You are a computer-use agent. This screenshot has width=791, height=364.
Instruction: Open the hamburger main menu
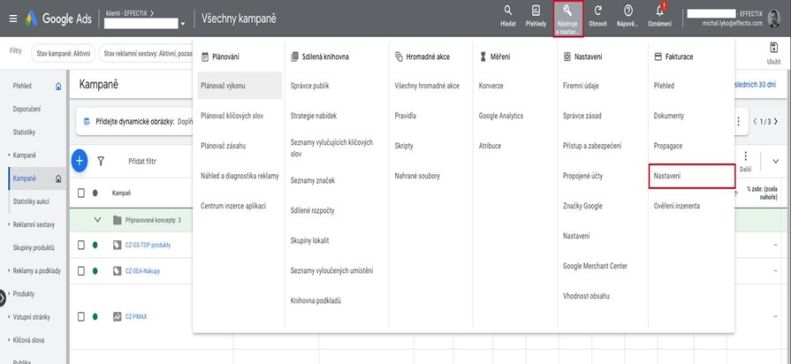tap(13, 19)
